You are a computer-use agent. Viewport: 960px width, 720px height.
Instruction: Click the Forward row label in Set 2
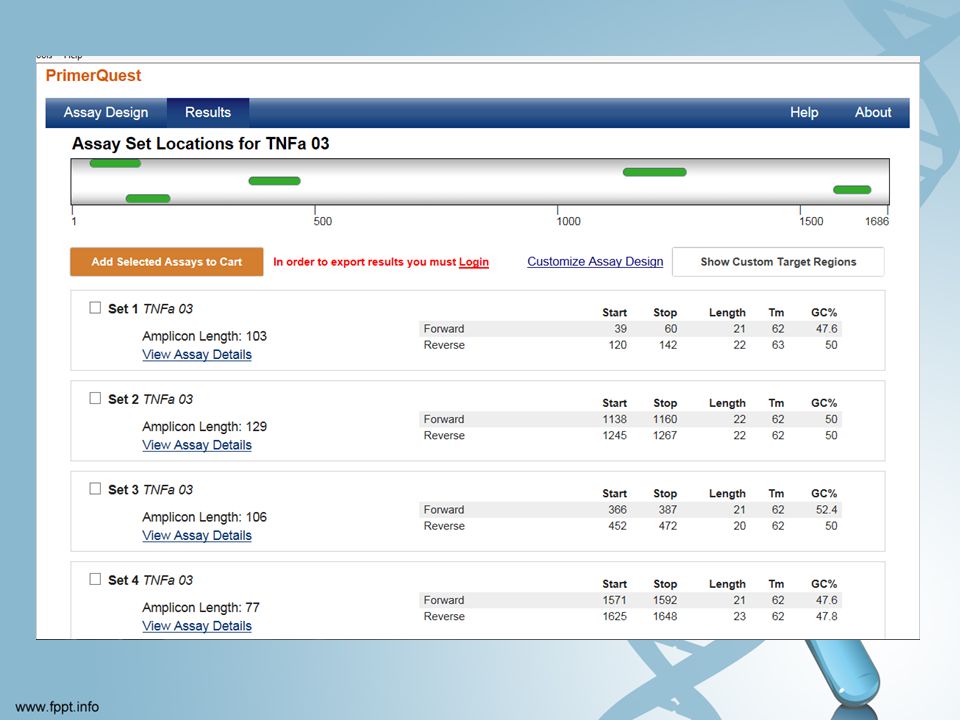tap(444, 419)
